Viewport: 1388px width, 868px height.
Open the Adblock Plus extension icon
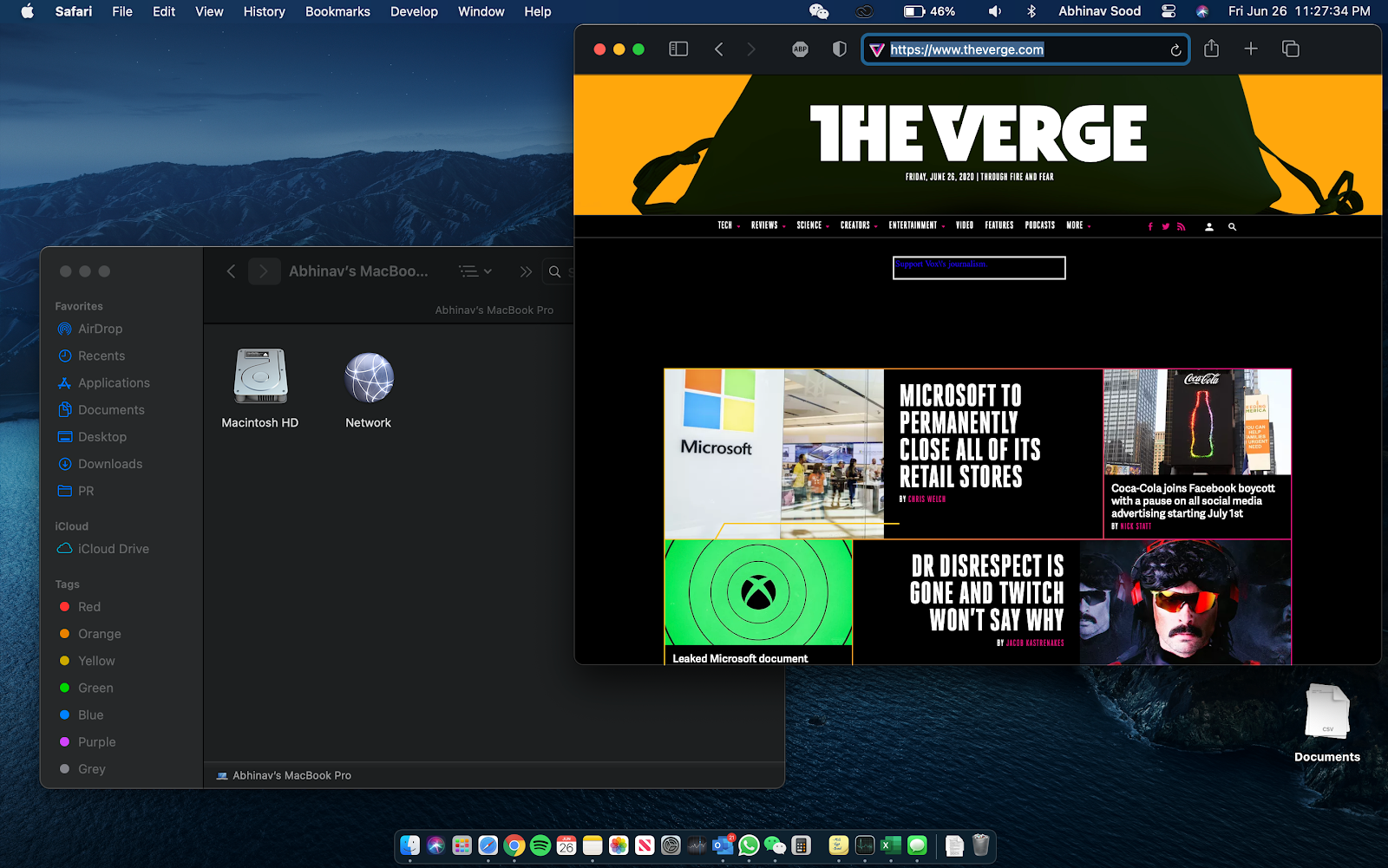pyautogui.click(x=800, y=49)
